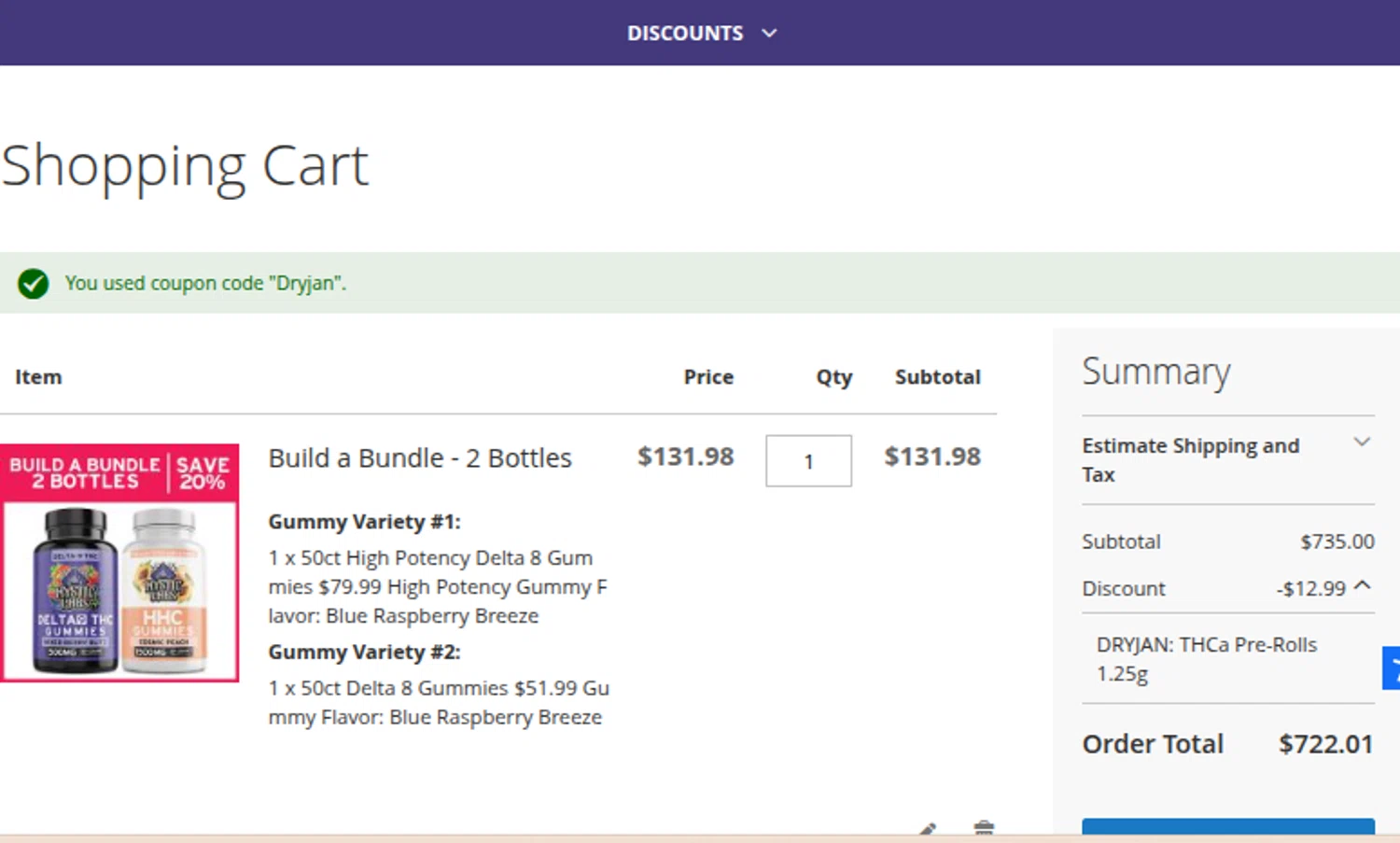Click the Gummy Variety #1 label

point(364,522)
